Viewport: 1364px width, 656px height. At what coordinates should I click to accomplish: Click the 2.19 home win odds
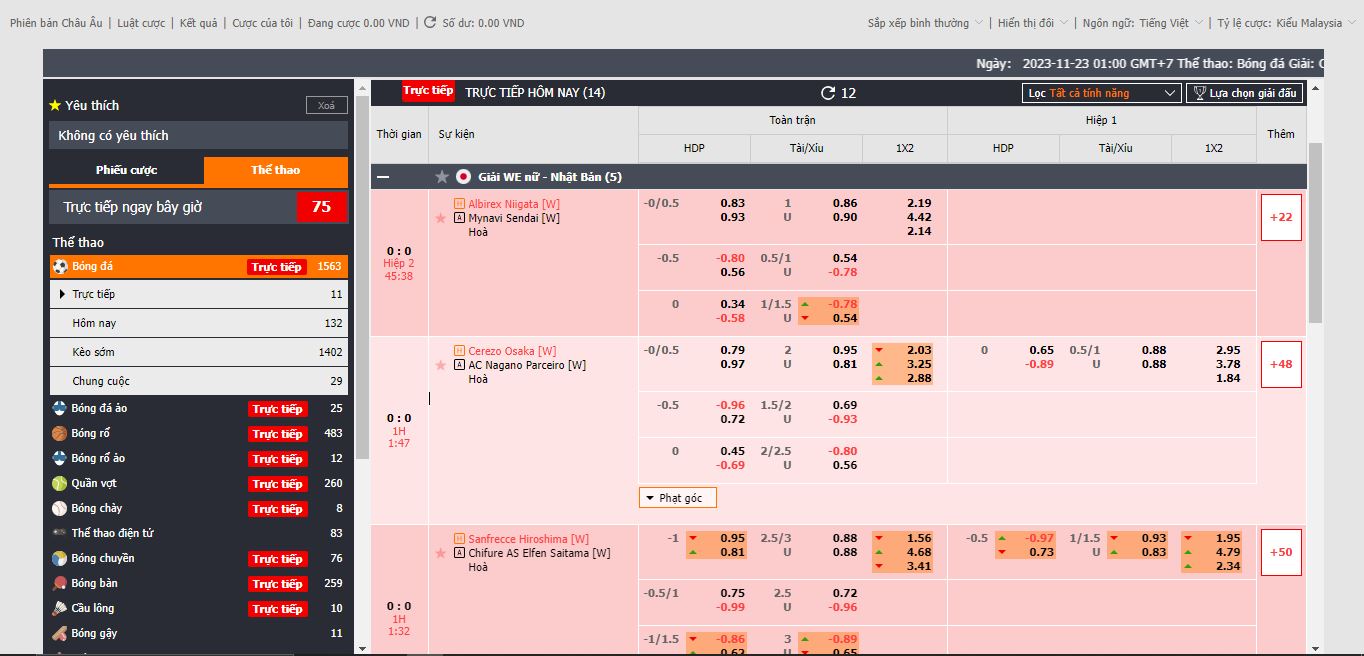(x=919, y=203)
